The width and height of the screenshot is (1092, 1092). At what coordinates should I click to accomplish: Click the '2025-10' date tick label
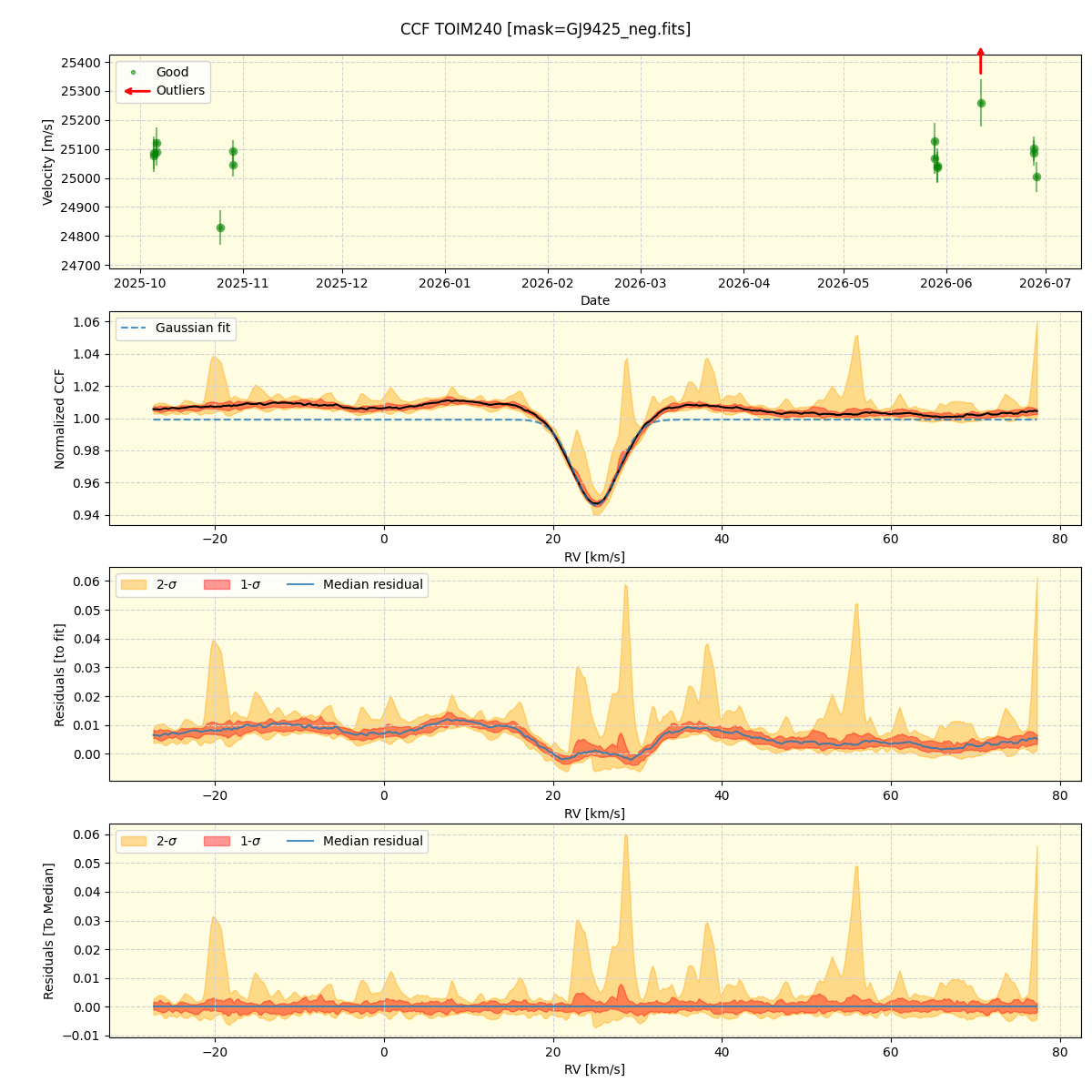click(x=140, y=283)
